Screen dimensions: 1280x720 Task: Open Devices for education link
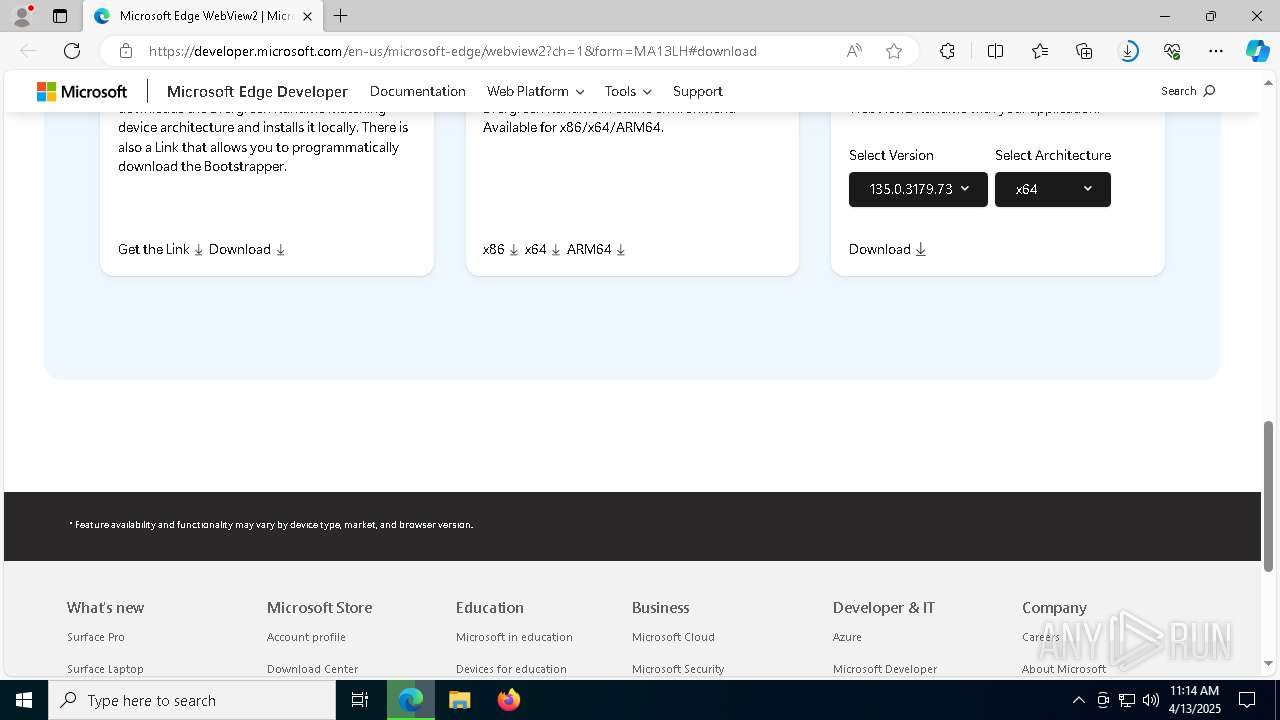(511, 669)
